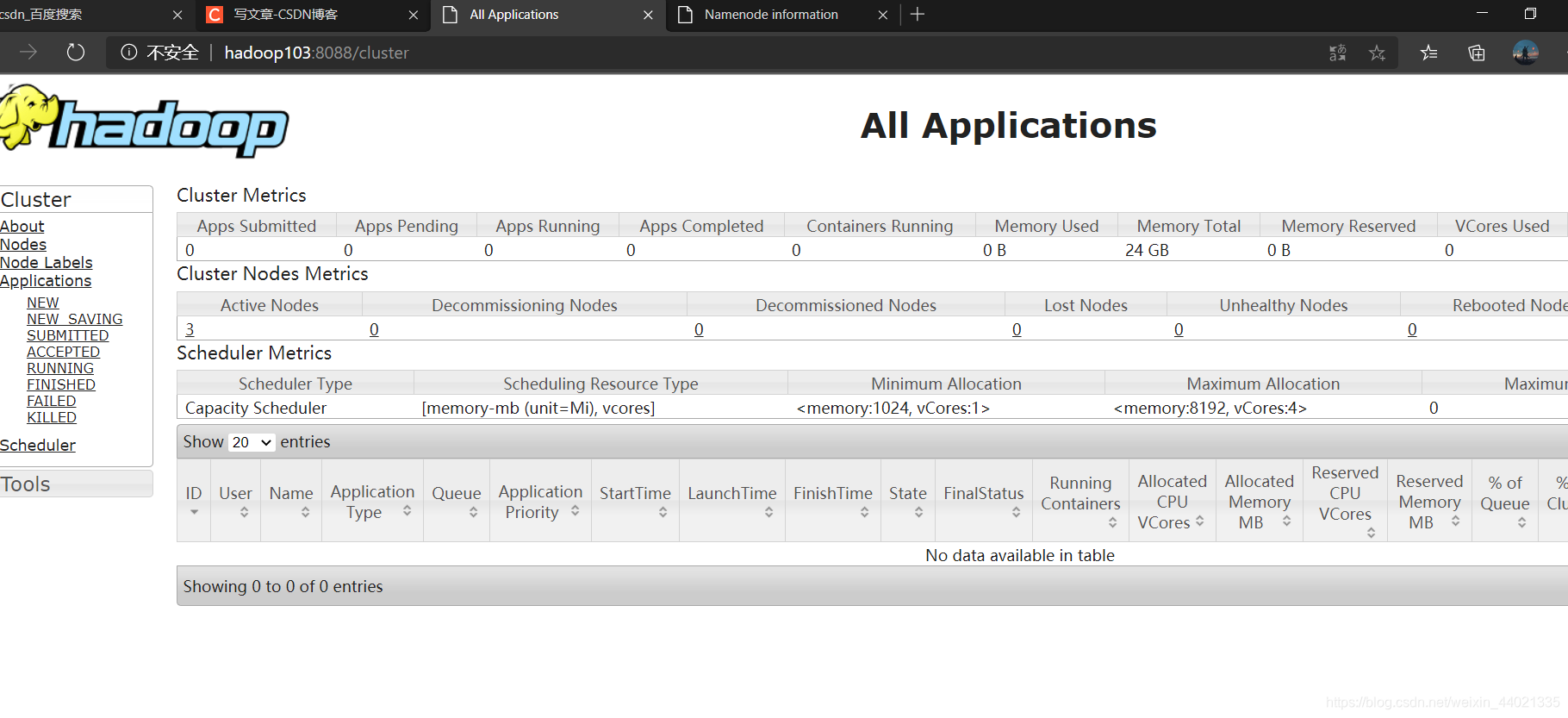Open the browser collections icon
Image resolution: width=1568 pixels, height=718 pixels.
tap(1476, 53)
